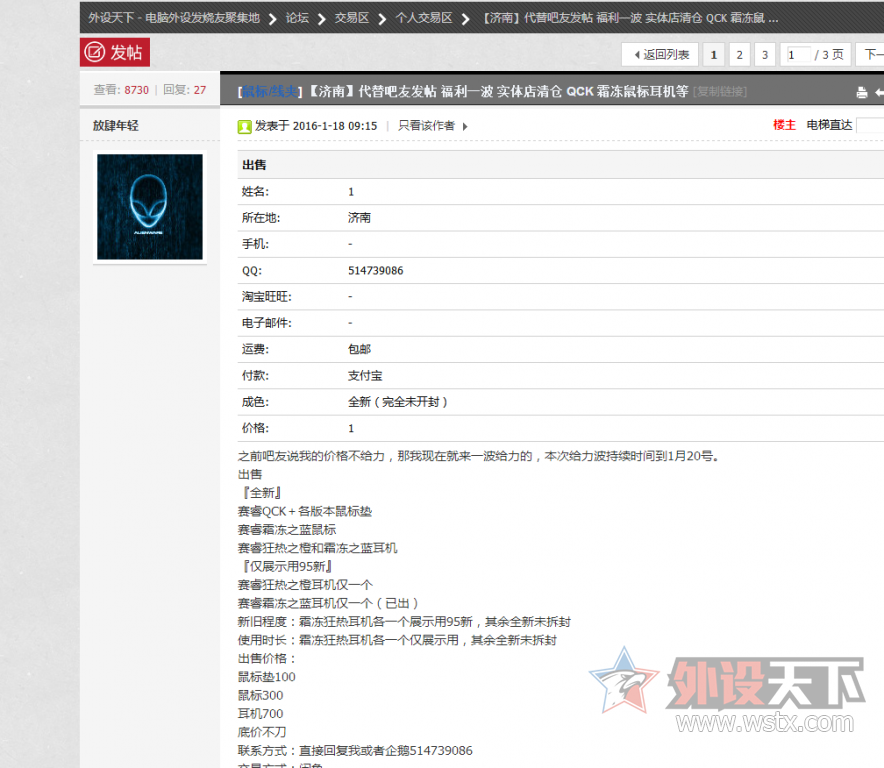
Task: Go to page 2 of thread
Action: [739, 55]
